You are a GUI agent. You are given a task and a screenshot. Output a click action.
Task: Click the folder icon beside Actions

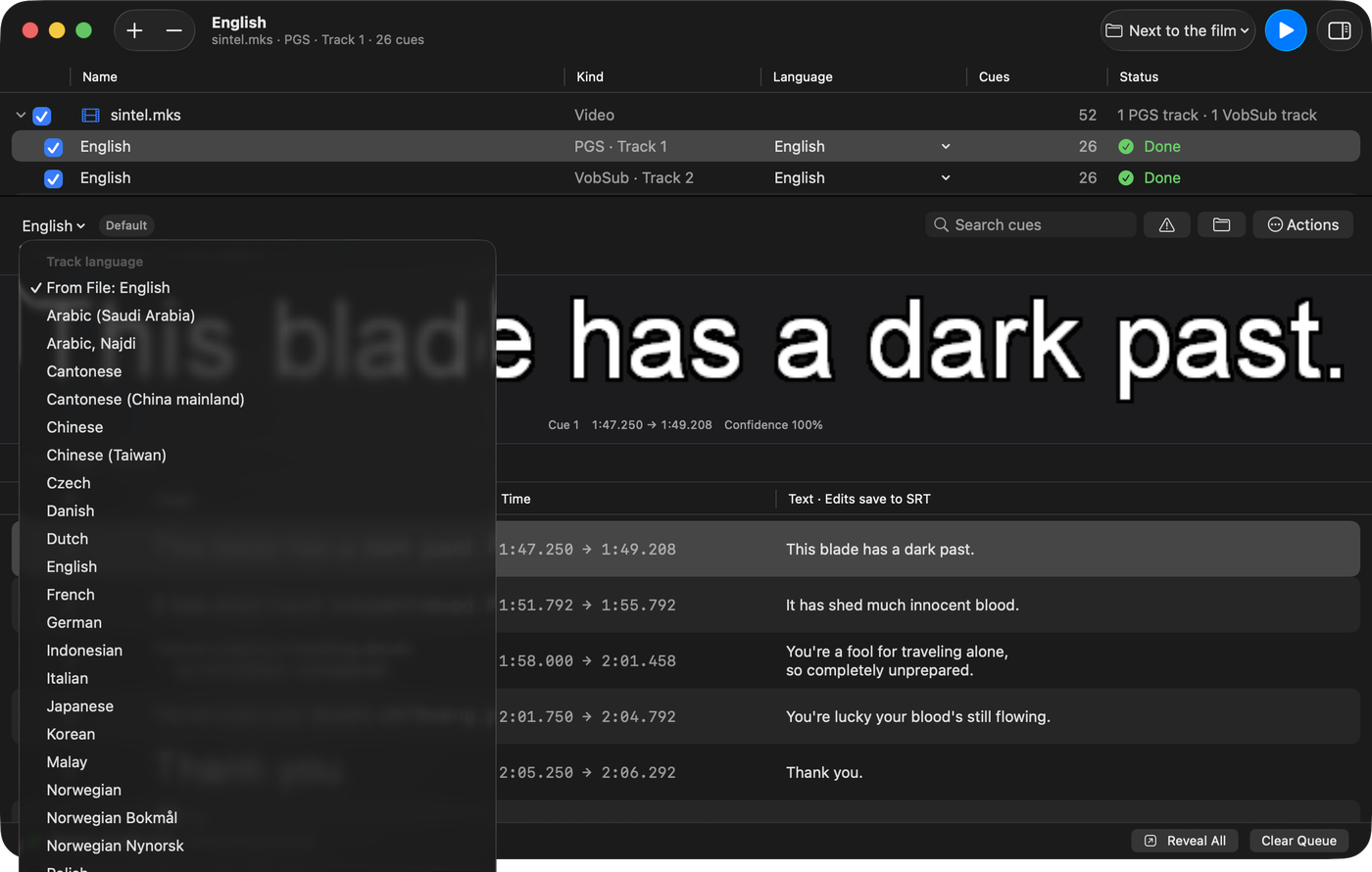[x=1221, y=225]
